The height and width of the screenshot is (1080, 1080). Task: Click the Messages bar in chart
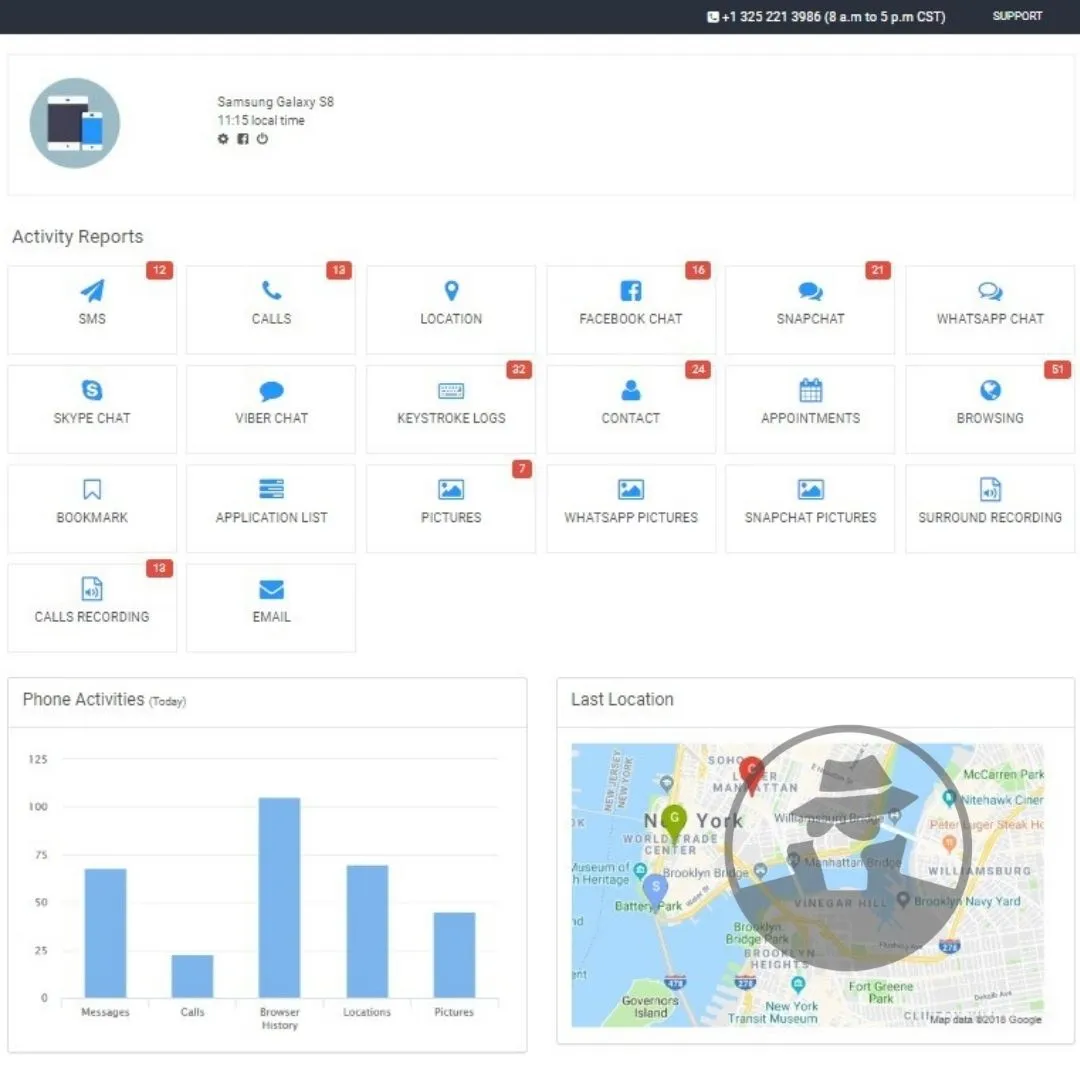pos(105,933)
